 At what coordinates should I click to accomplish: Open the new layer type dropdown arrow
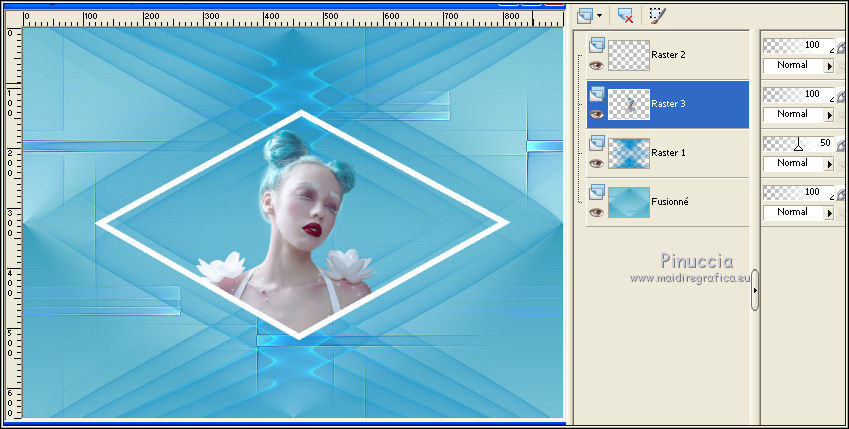599,16
